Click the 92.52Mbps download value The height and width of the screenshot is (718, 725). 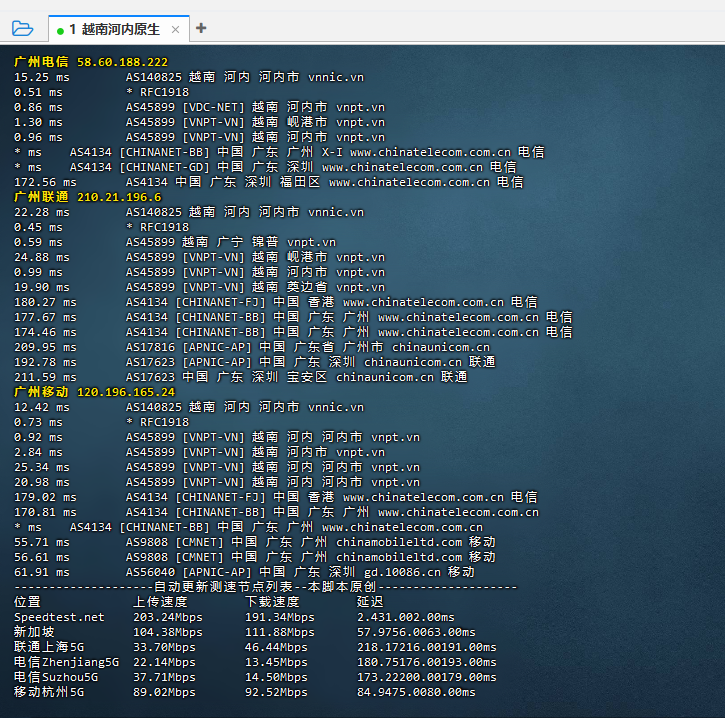(276, 692)
